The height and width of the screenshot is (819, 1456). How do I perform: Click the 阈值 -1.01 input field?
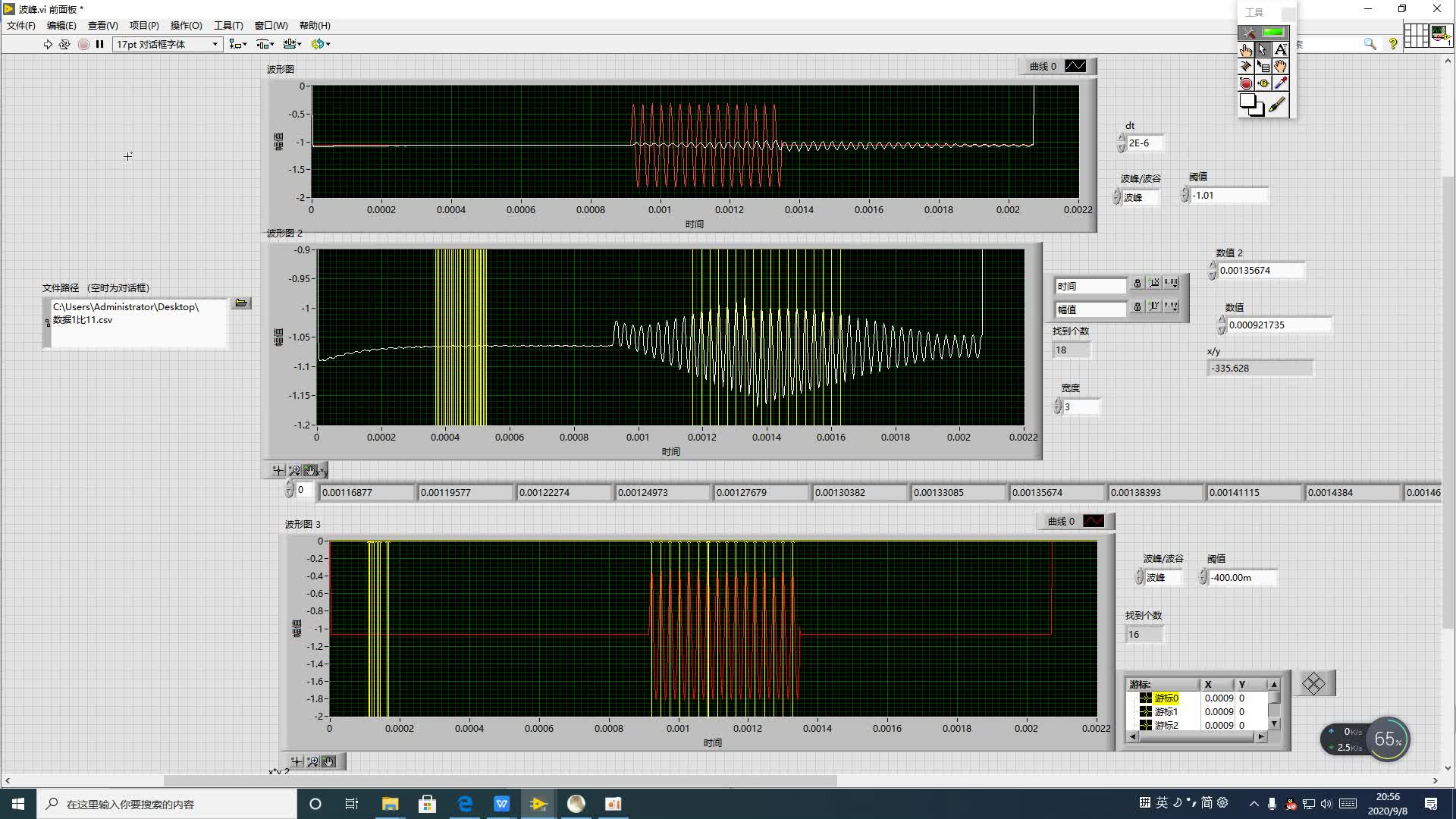click(x=1228, y=196)
